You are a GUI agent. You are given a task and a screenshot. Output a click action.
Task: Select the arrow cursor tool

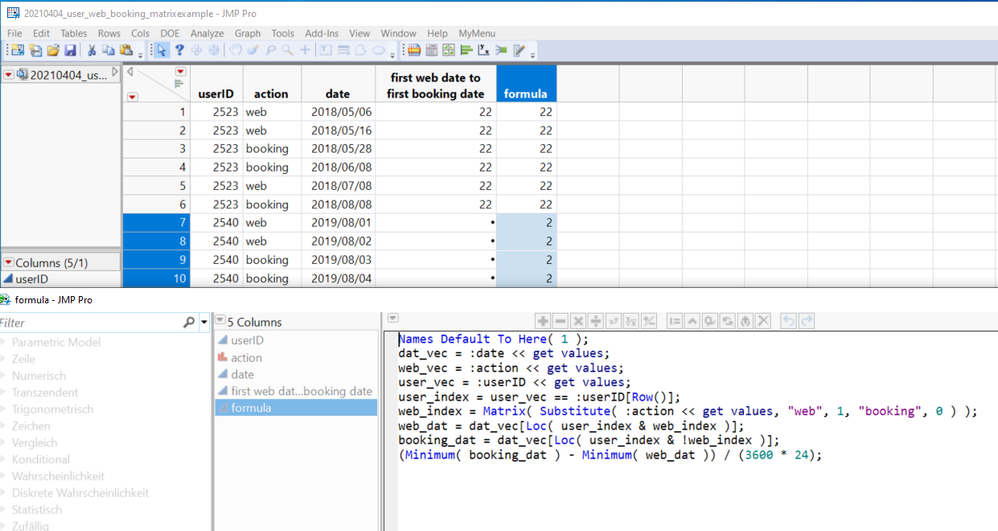[161, 51]
